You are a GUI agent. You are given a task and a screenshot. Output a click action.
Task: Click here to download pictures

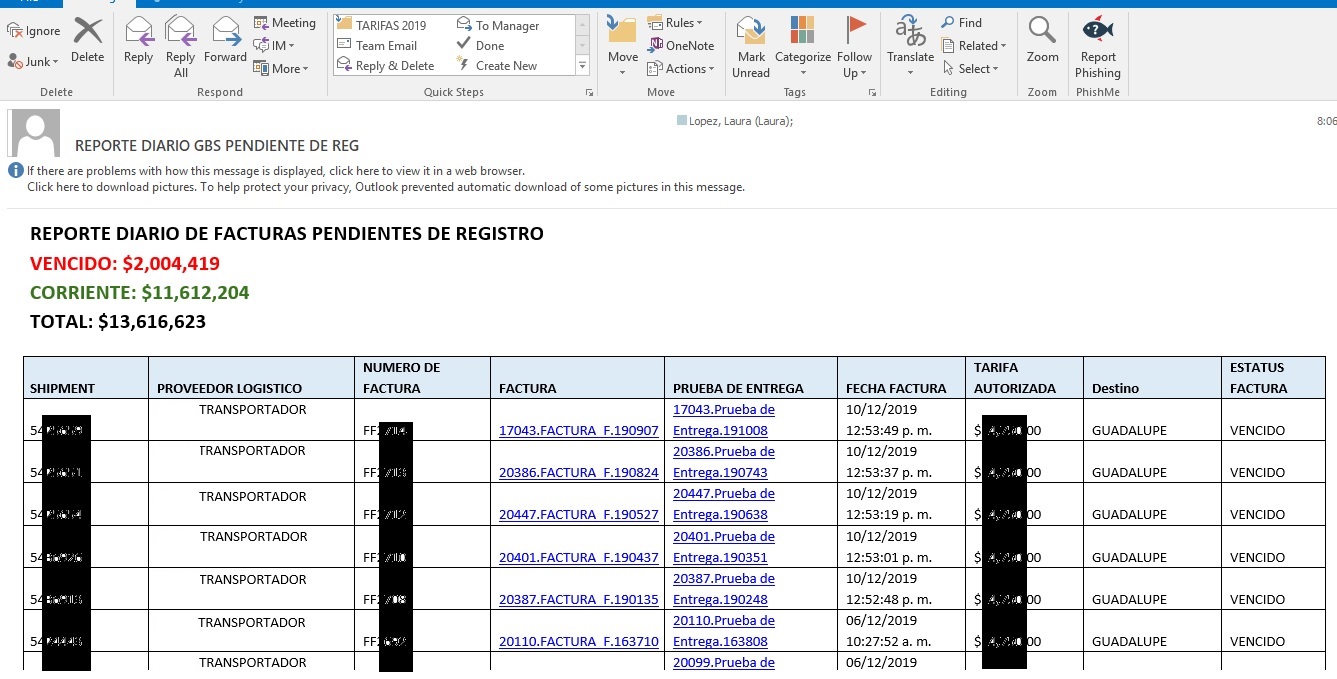point(386,187)
